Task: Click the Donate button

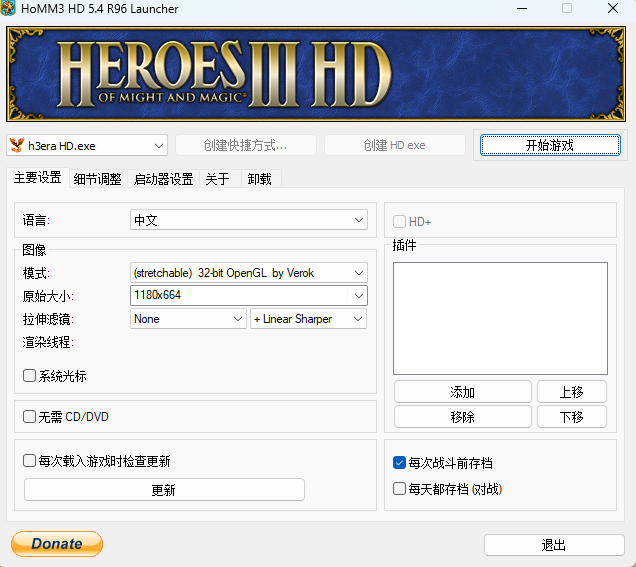Action: coord(57,544)
